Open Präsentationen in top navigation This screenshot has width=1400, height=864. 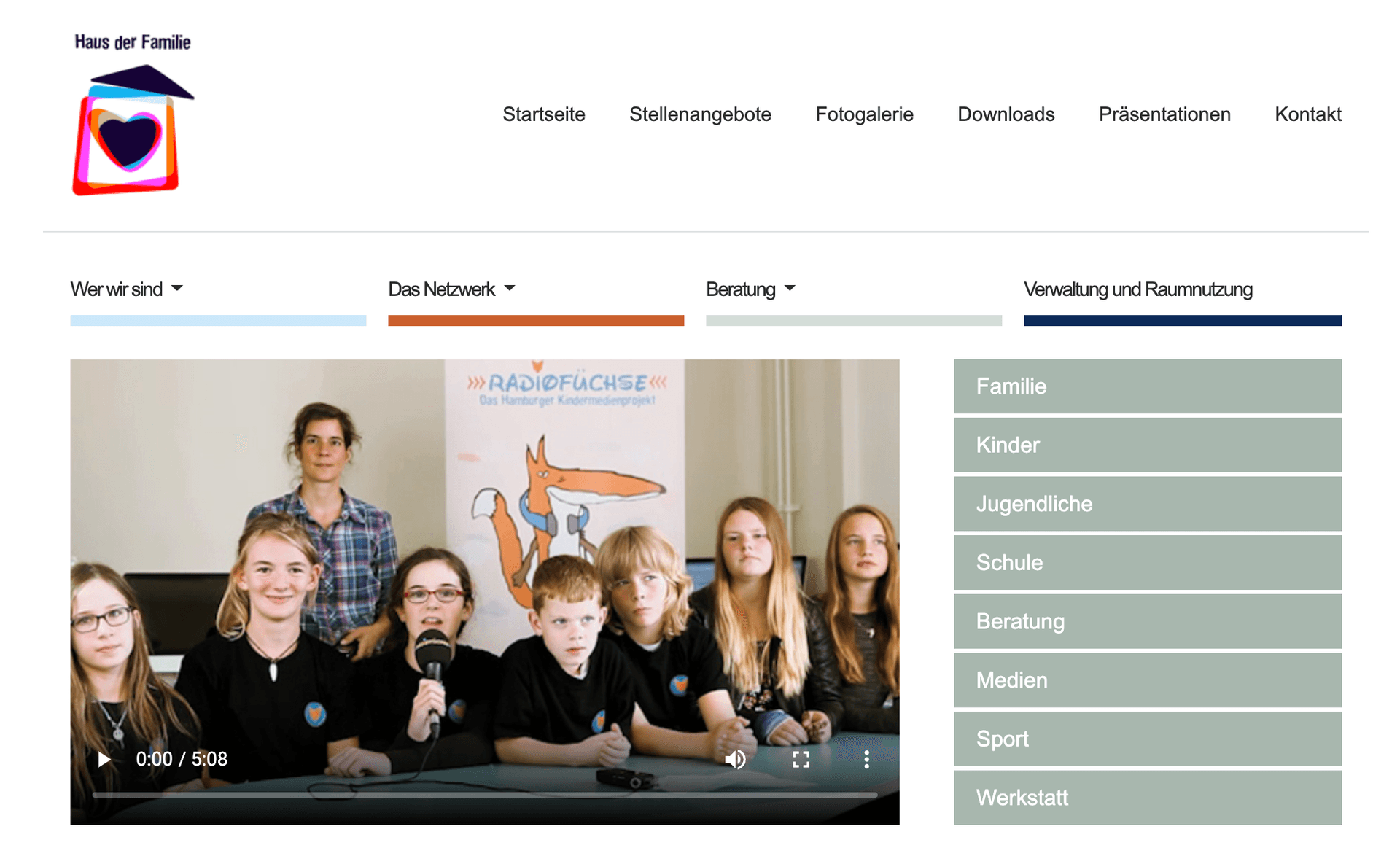click(1164, 114)
